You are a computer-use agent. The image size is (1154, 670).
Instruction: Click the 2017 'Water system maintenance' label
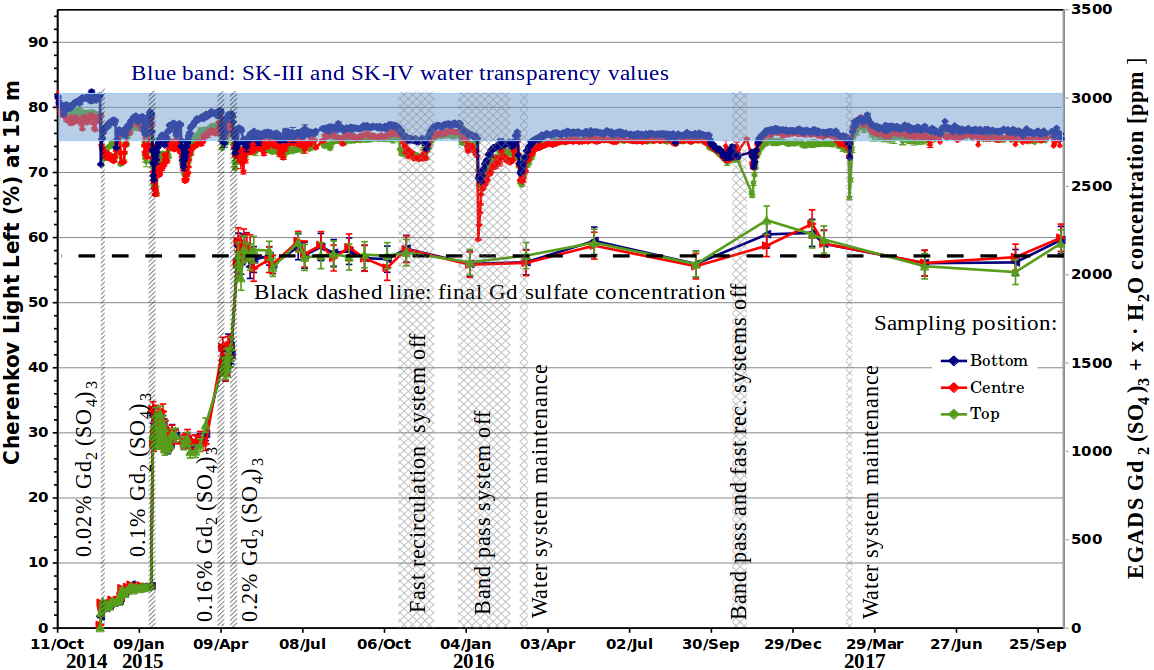click(871, 491)
